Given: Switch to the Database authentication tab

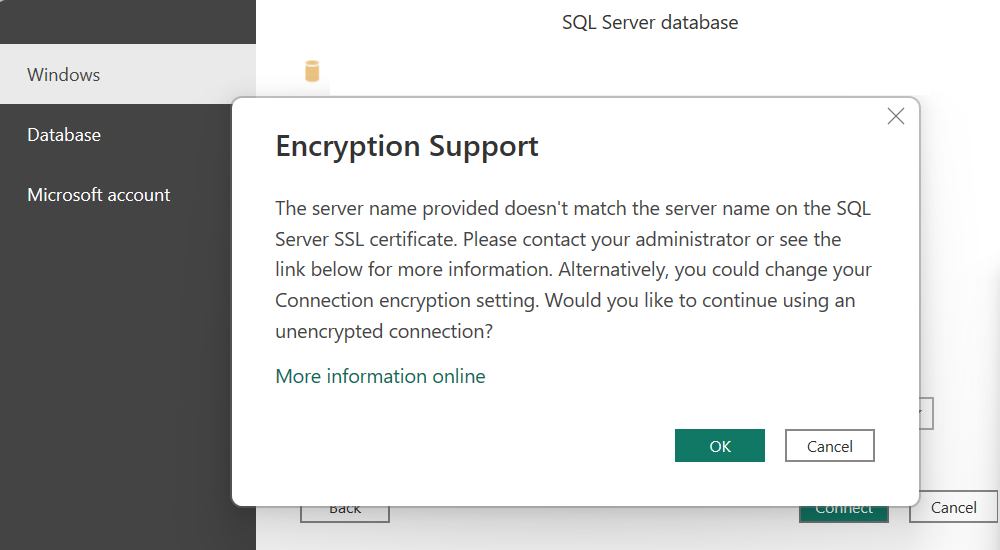Looking at the screenshot, I should pos(64,135).
